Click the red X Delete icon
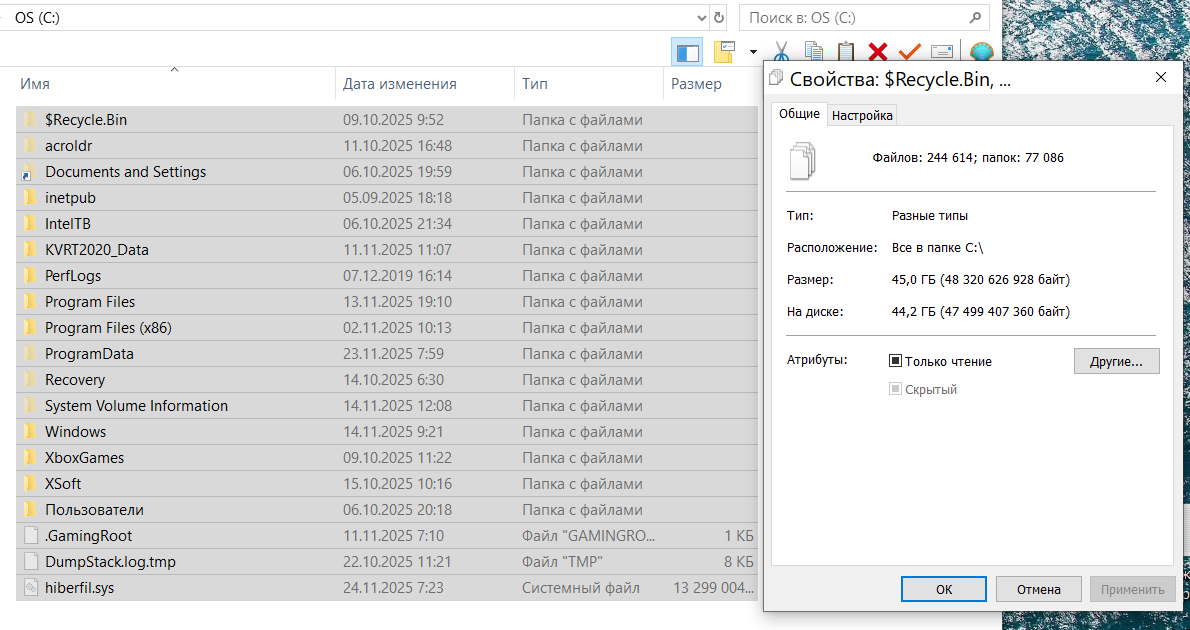Image resolution: width=1190 pixels, height=630 pixels. (878, 52)
